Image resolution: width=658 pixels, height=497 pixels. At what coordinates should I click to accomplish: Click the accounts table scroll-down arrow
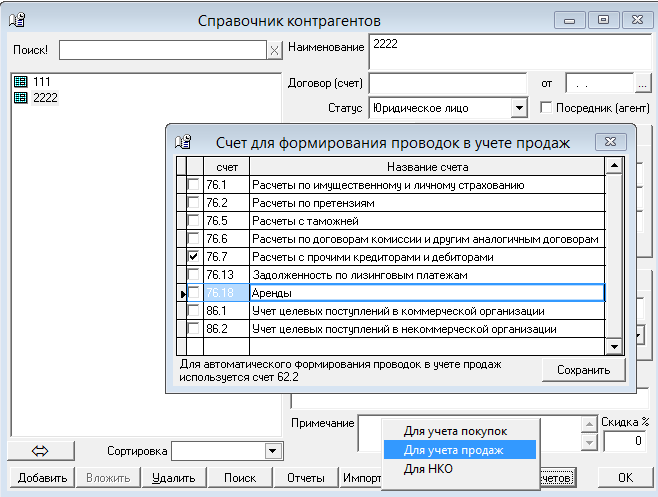click(x=614, y=346)
